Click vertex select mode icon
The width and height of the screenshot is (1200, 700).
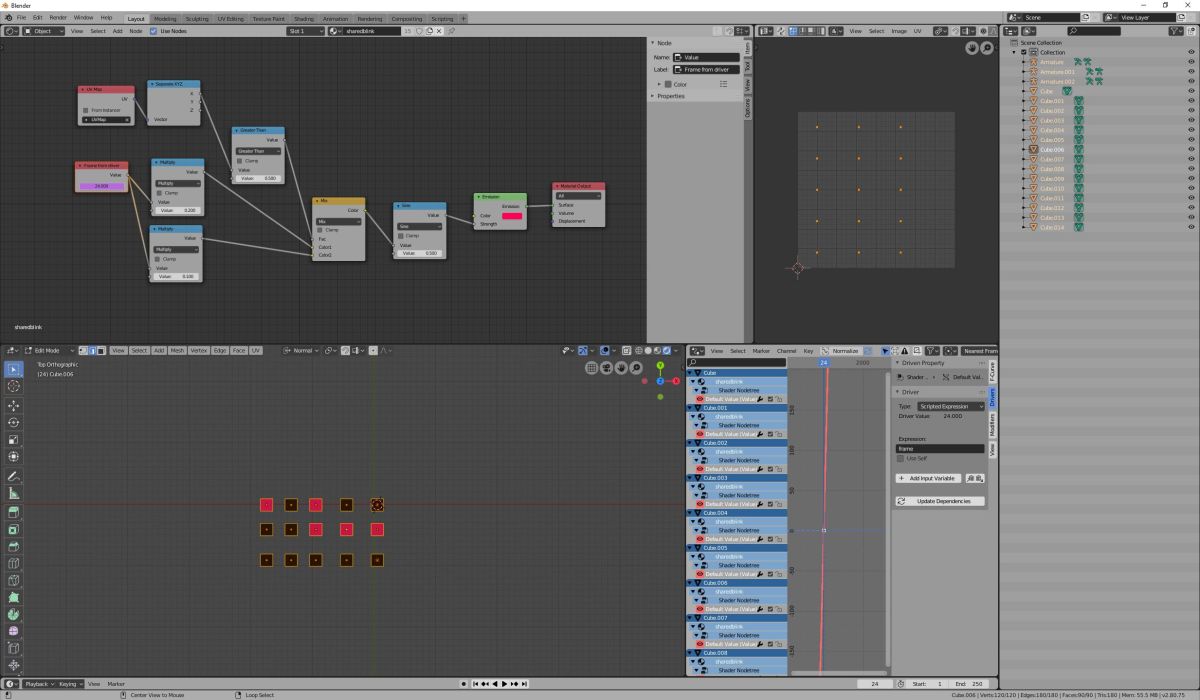[83, 351]
